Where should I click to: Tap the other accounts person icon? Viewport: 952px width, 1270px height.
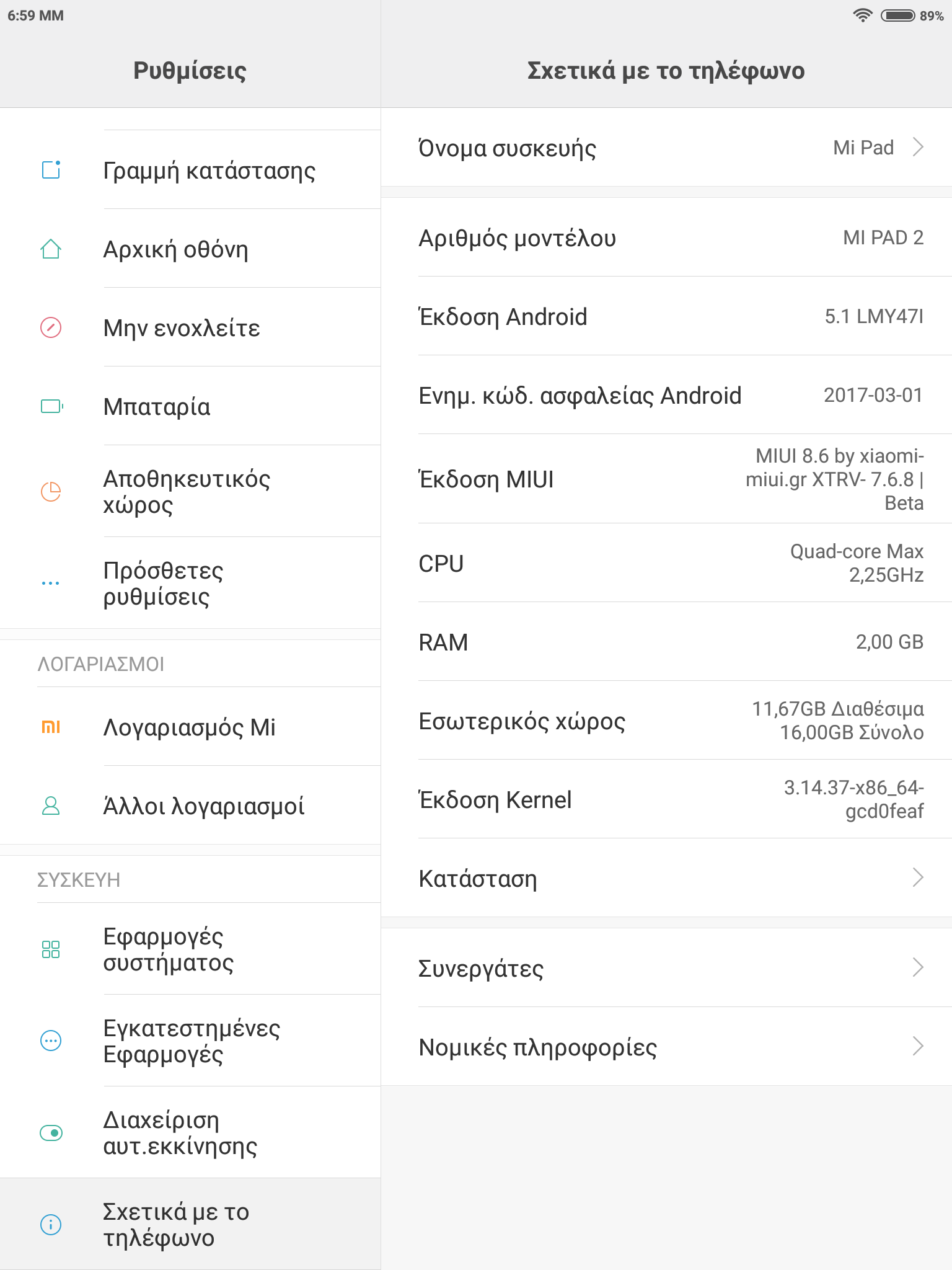[51, 806]
